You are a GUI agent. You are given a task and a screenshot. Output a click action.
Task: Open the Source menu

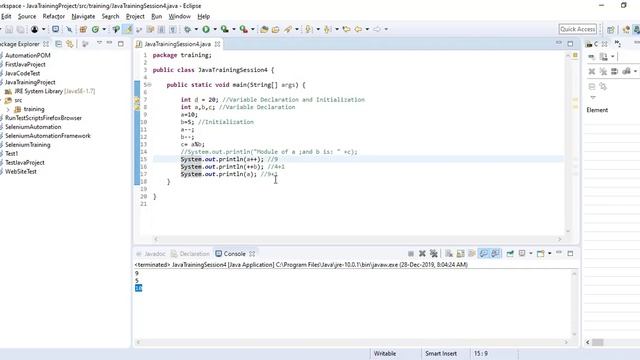point(27,16)
